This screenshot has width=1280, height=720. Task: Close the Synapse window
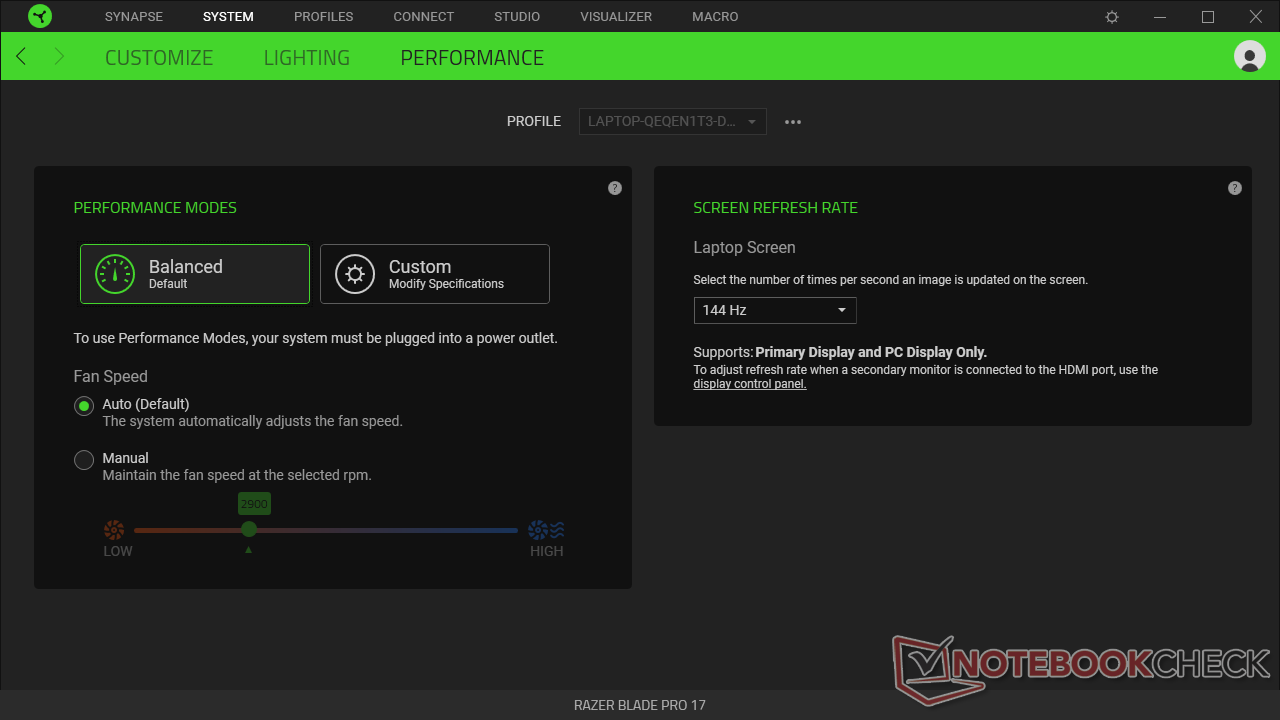[x=1256, y=17]
